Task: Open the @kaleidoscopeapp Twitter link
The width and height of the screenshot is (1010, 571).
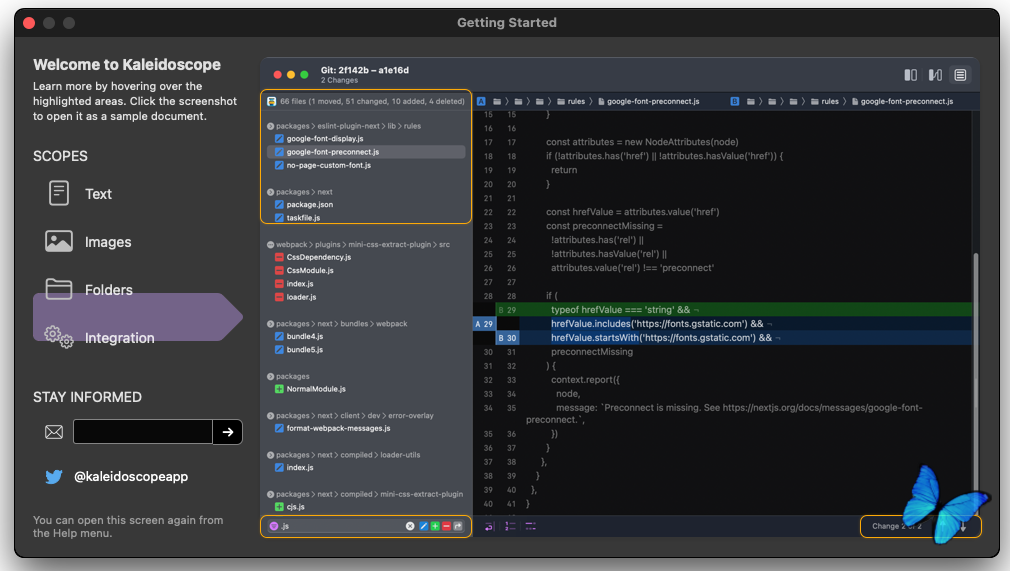Action: [x=131, y=477]
